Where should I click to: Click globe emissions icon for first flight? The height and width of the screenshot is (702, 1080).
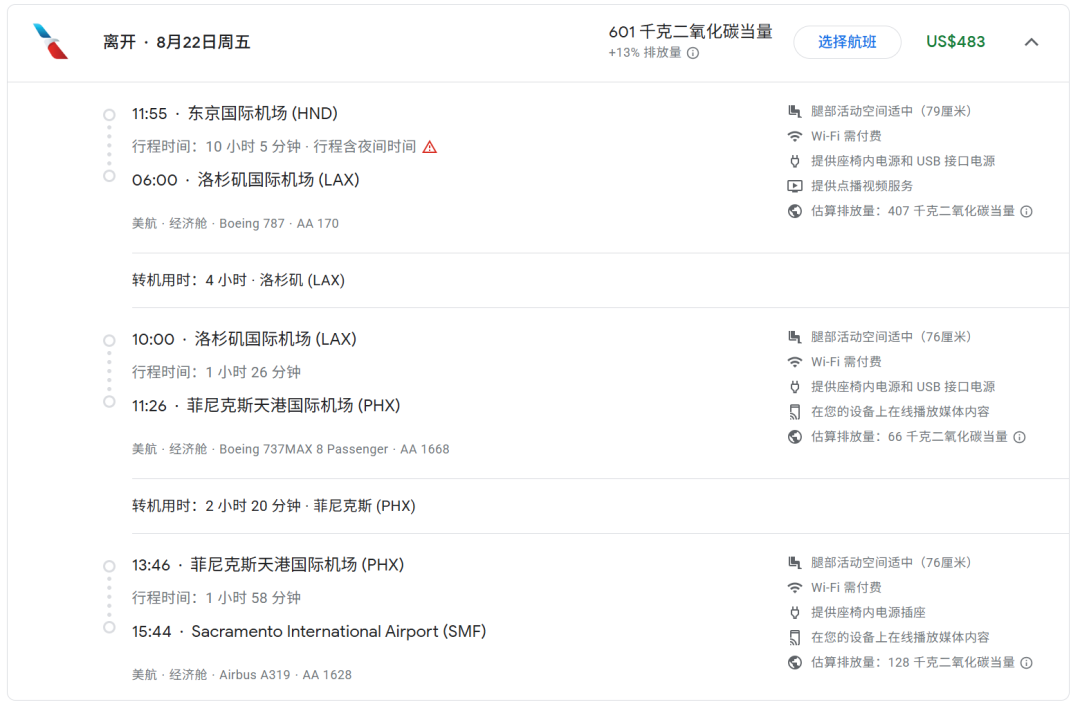point(795,211)
